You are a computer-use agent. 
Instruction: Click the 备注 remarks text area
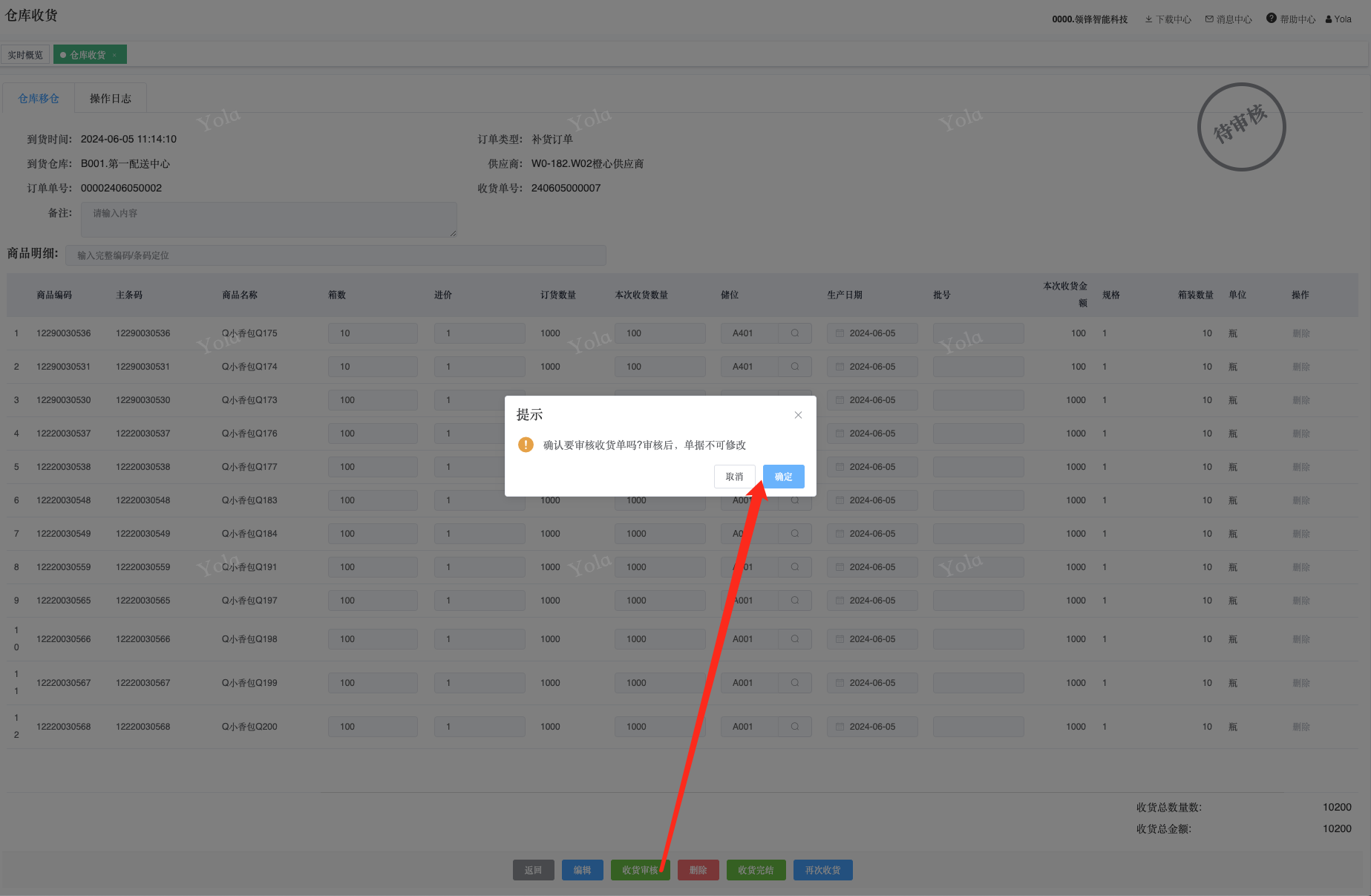pyautogui.click(x=269, y=220)
